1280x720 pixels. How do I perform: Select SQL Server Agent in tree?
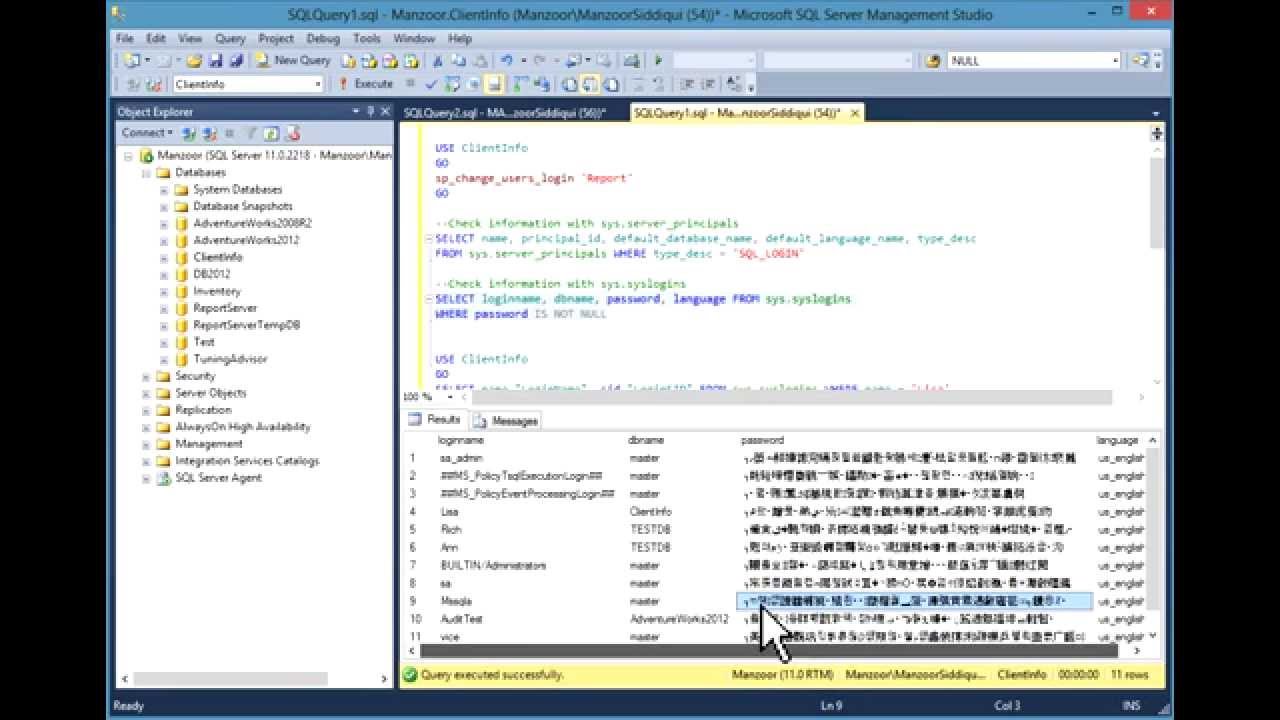click(x=218, y=478)
